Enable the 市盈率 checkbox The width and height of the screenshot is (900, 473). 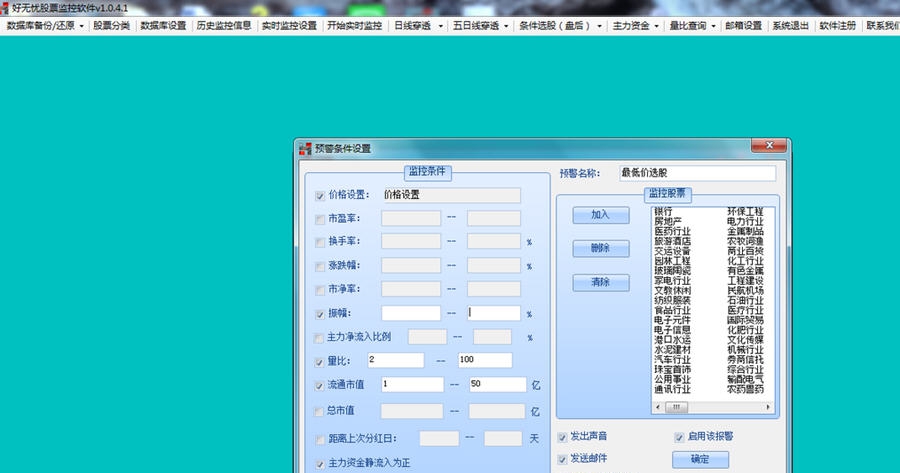(x=320, y=219)
